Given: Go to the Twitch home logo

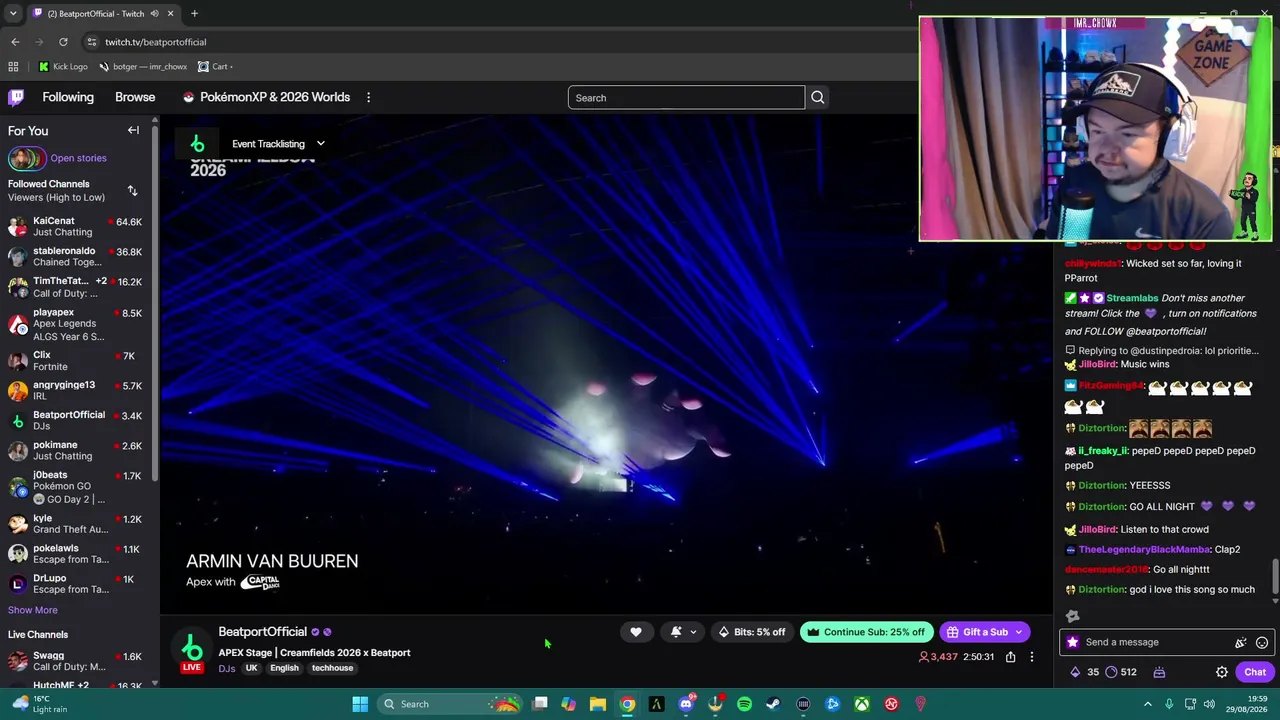Looking at the screenshot, I should [x=16, y=97].
